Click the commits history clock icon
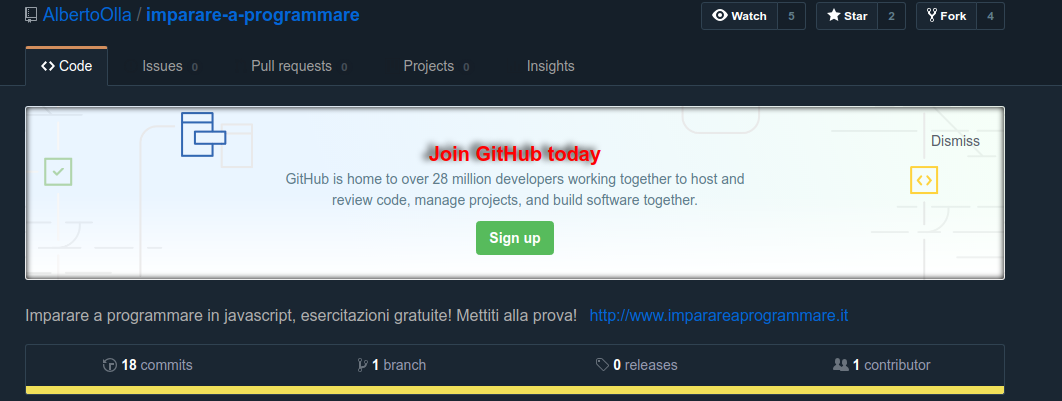This screenshot has height=401, width=1062. pos(110,365)
